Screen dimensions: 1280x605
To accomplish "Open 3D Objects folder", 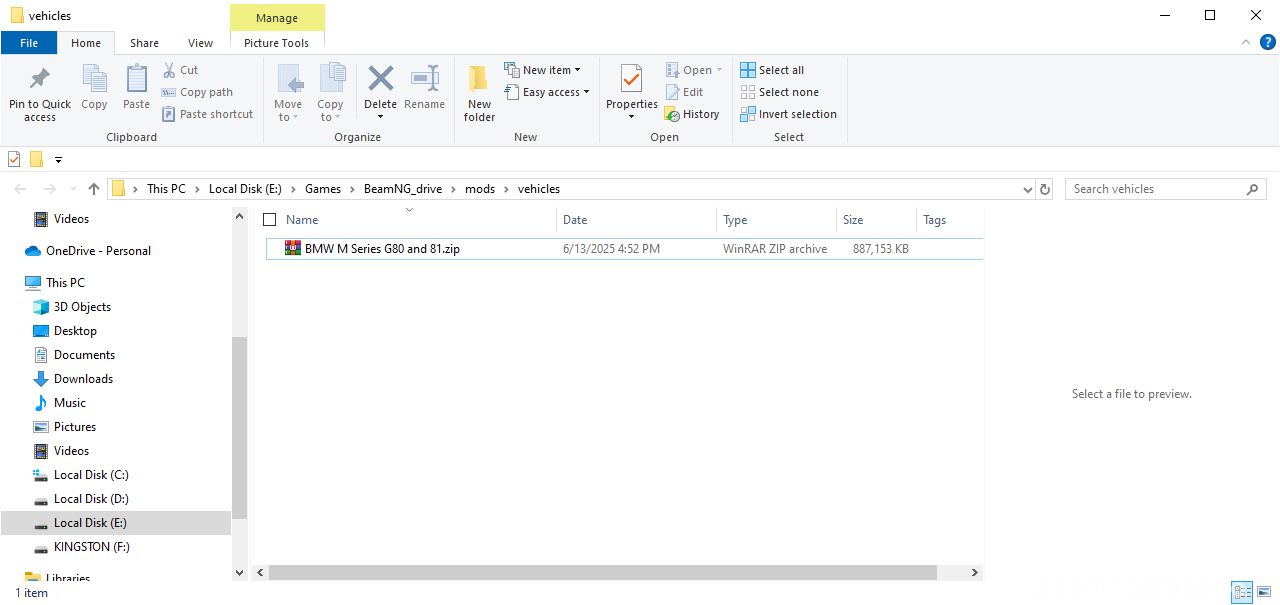I will [x=82, y=307].
